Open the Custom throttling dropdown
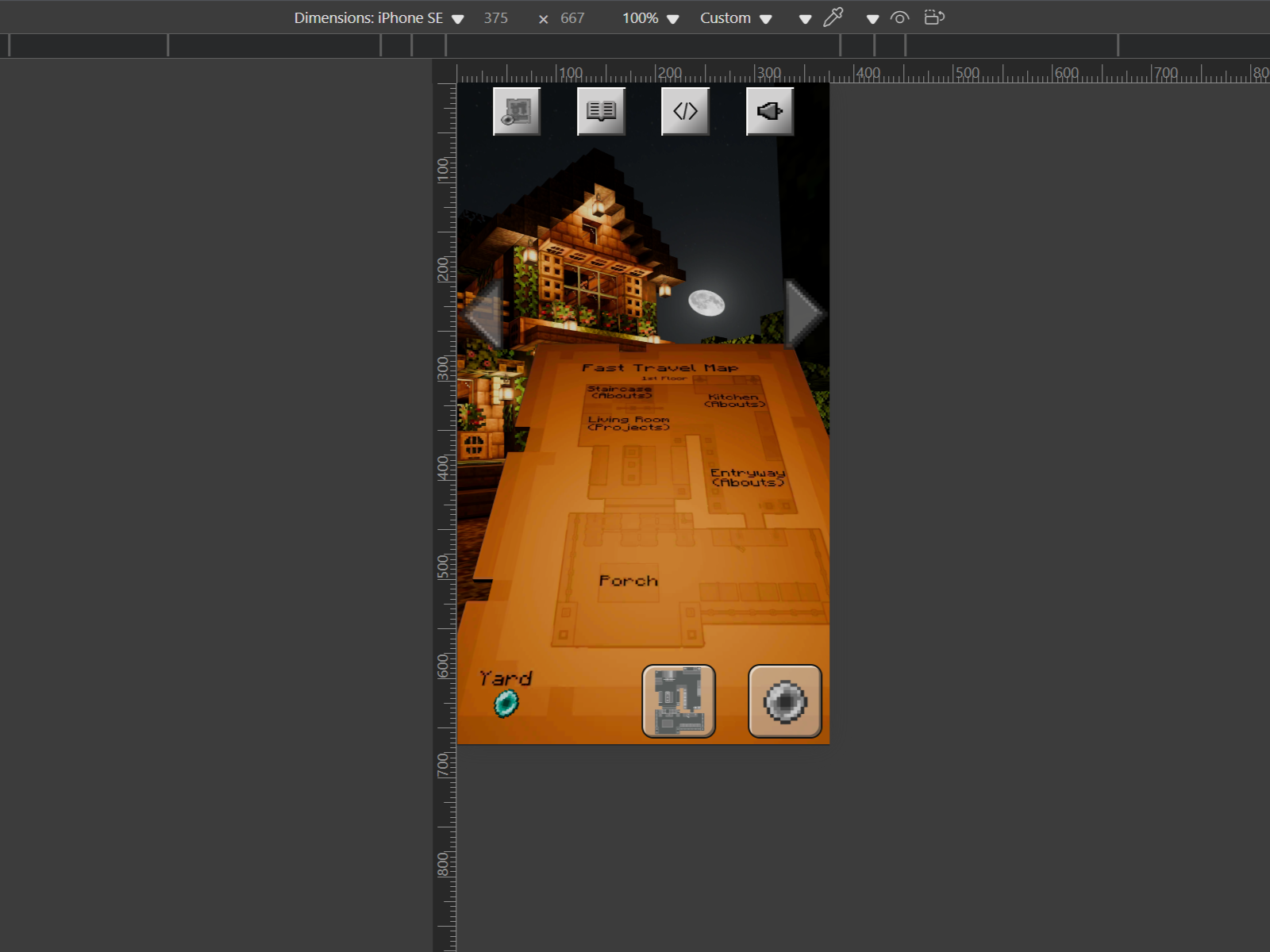 click(x=736, y=18)
